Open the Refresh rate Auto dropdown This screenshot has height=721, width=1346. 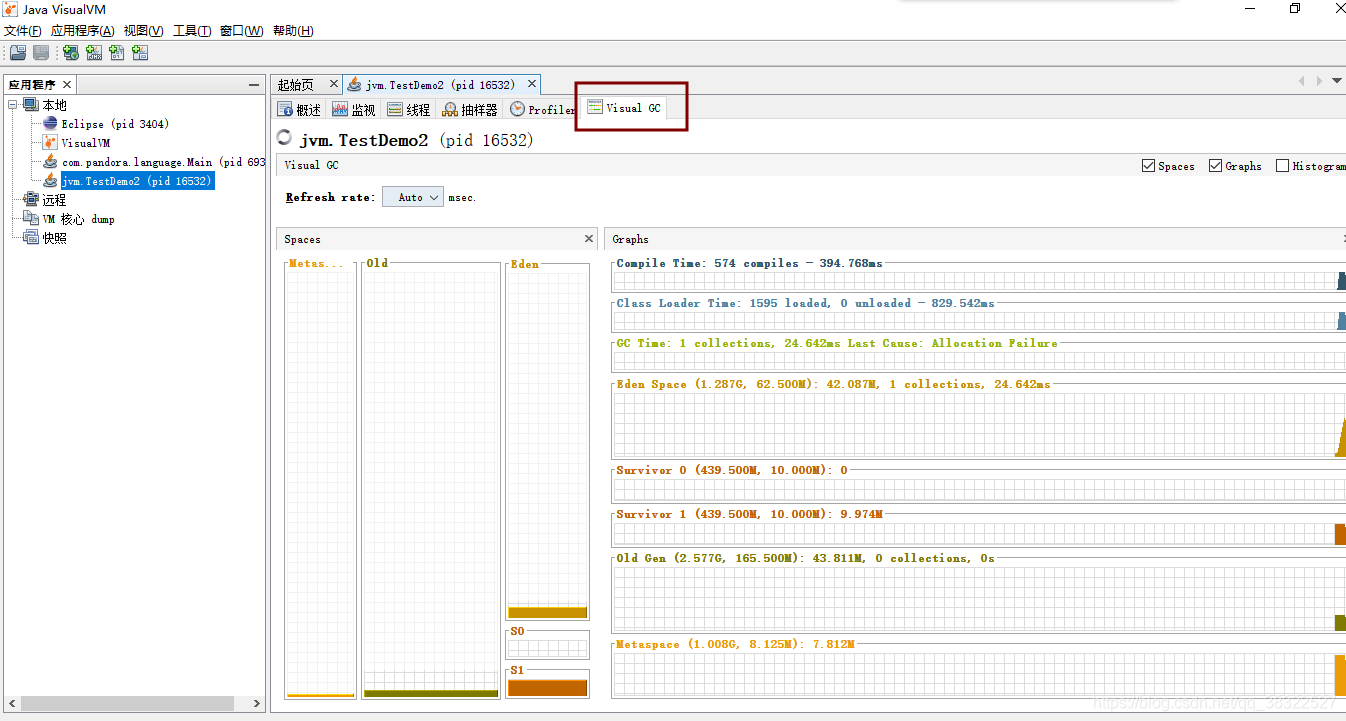click(x=413, y=197)
